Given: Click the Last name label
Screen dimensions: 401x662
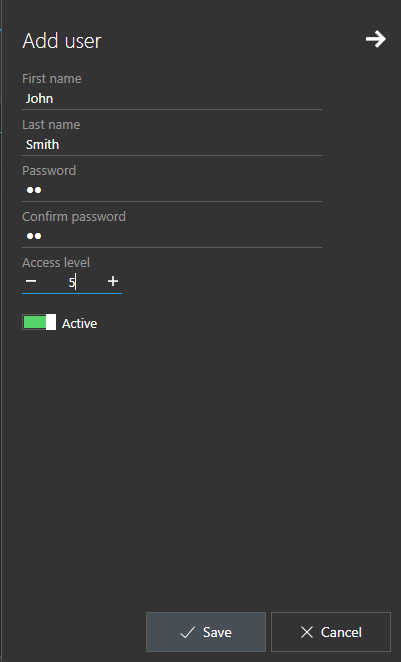Looking at the screenshot, I should (x=51, y=125).
